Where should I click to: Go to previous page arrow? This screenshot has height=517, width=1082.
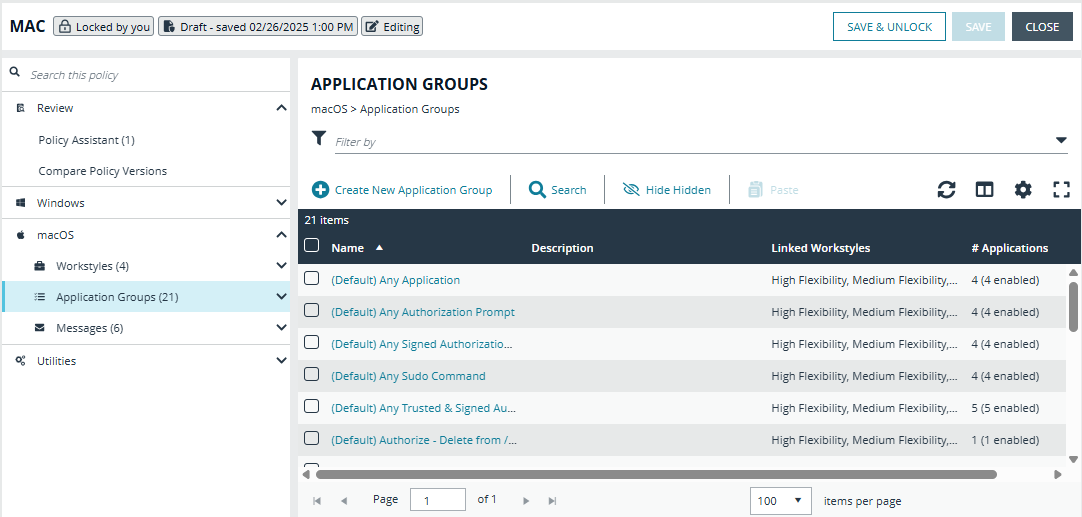pyautogui.click(x=344, y=501)
